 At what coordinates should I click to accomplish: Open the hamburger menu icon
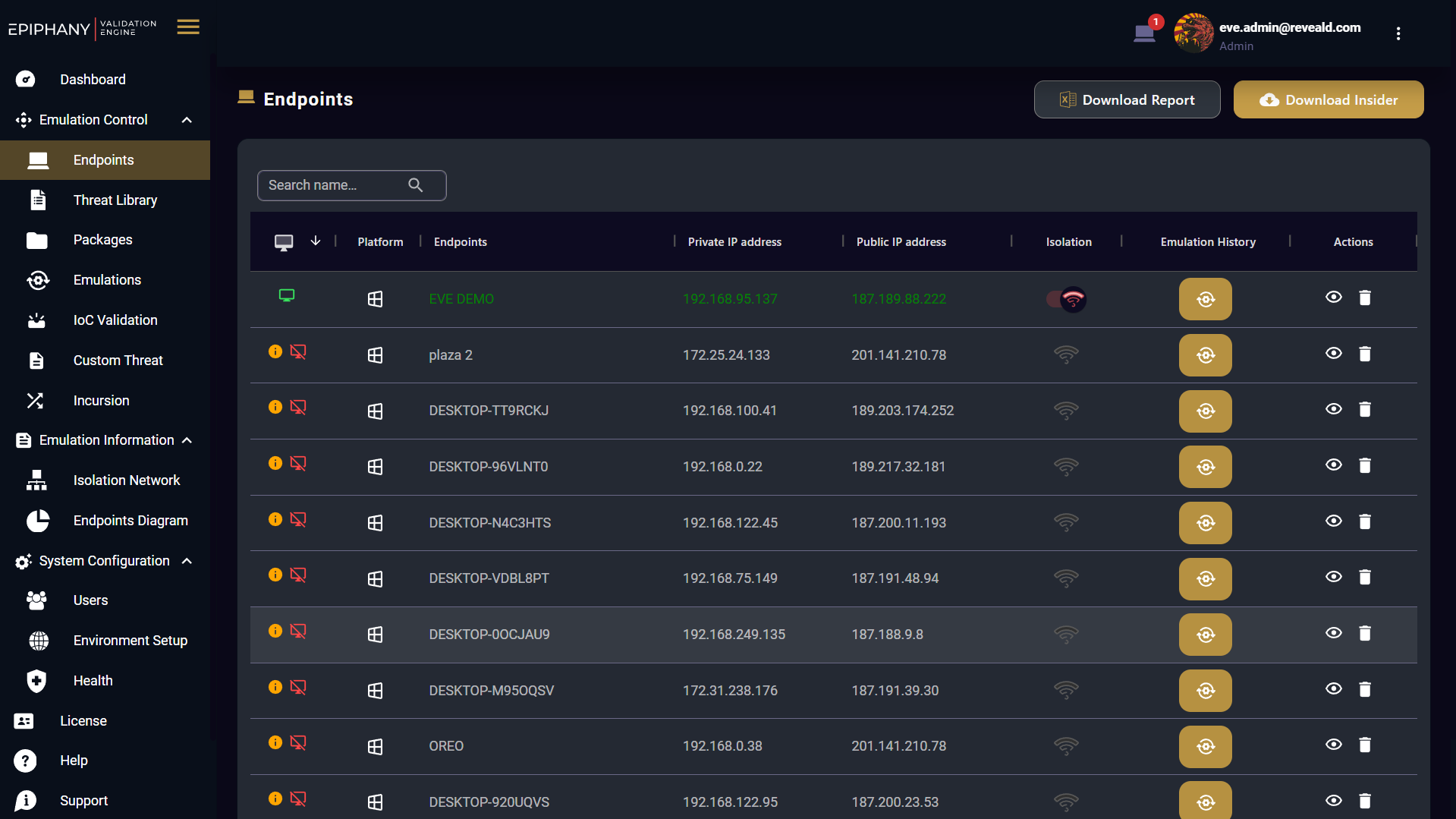click(188, 27)
